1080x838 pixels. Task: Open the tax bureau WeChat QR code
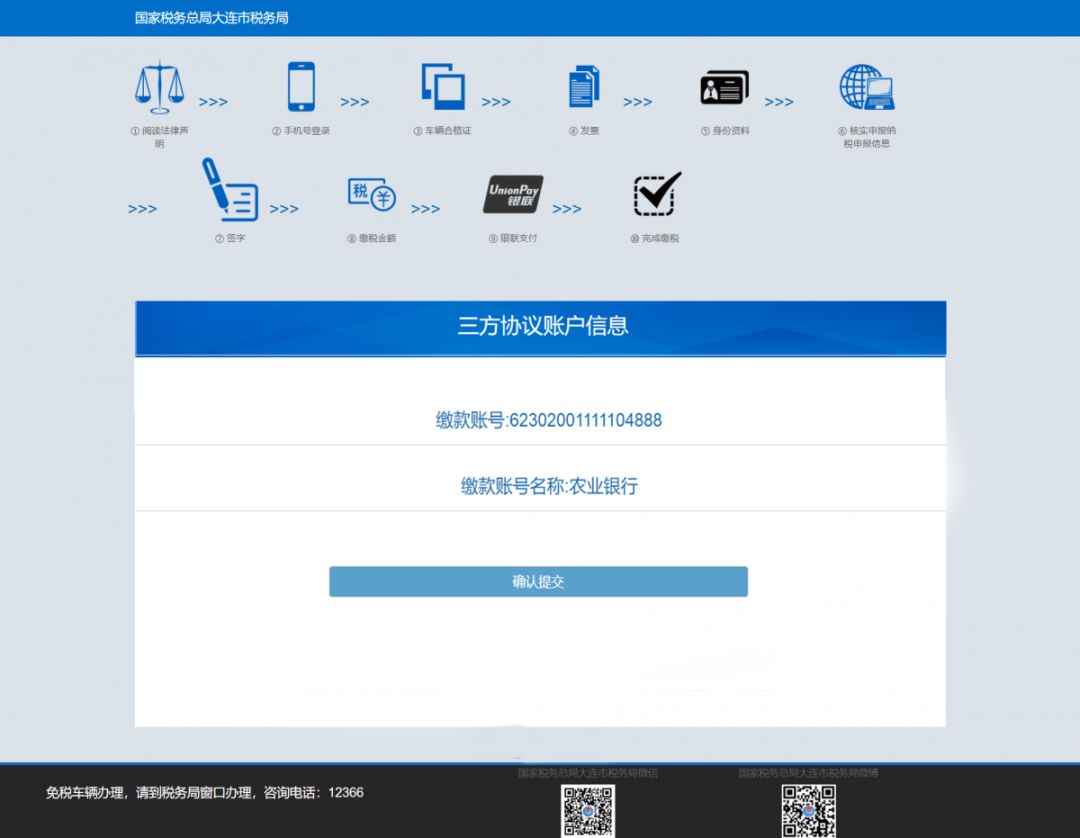588,810
